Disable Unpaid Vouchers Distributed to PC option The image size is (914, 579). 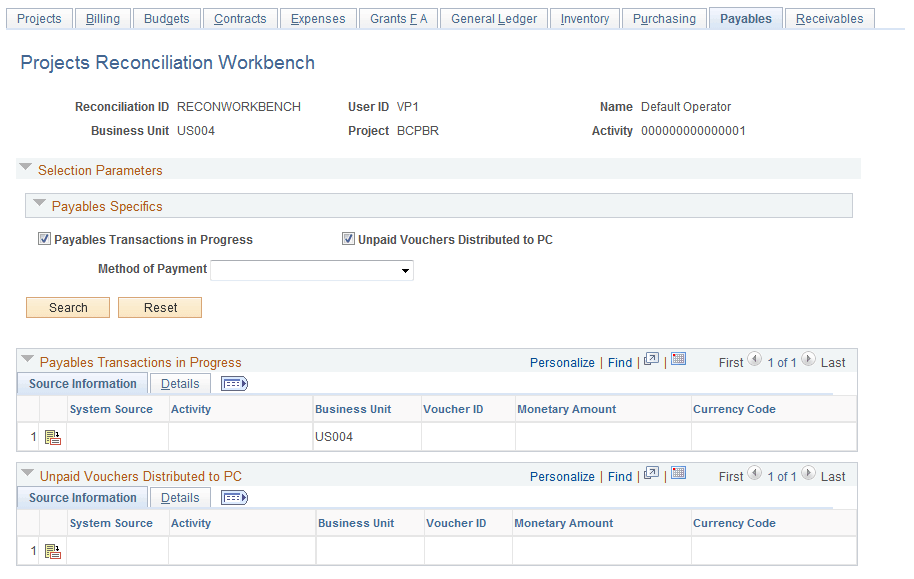coord(348,238)
